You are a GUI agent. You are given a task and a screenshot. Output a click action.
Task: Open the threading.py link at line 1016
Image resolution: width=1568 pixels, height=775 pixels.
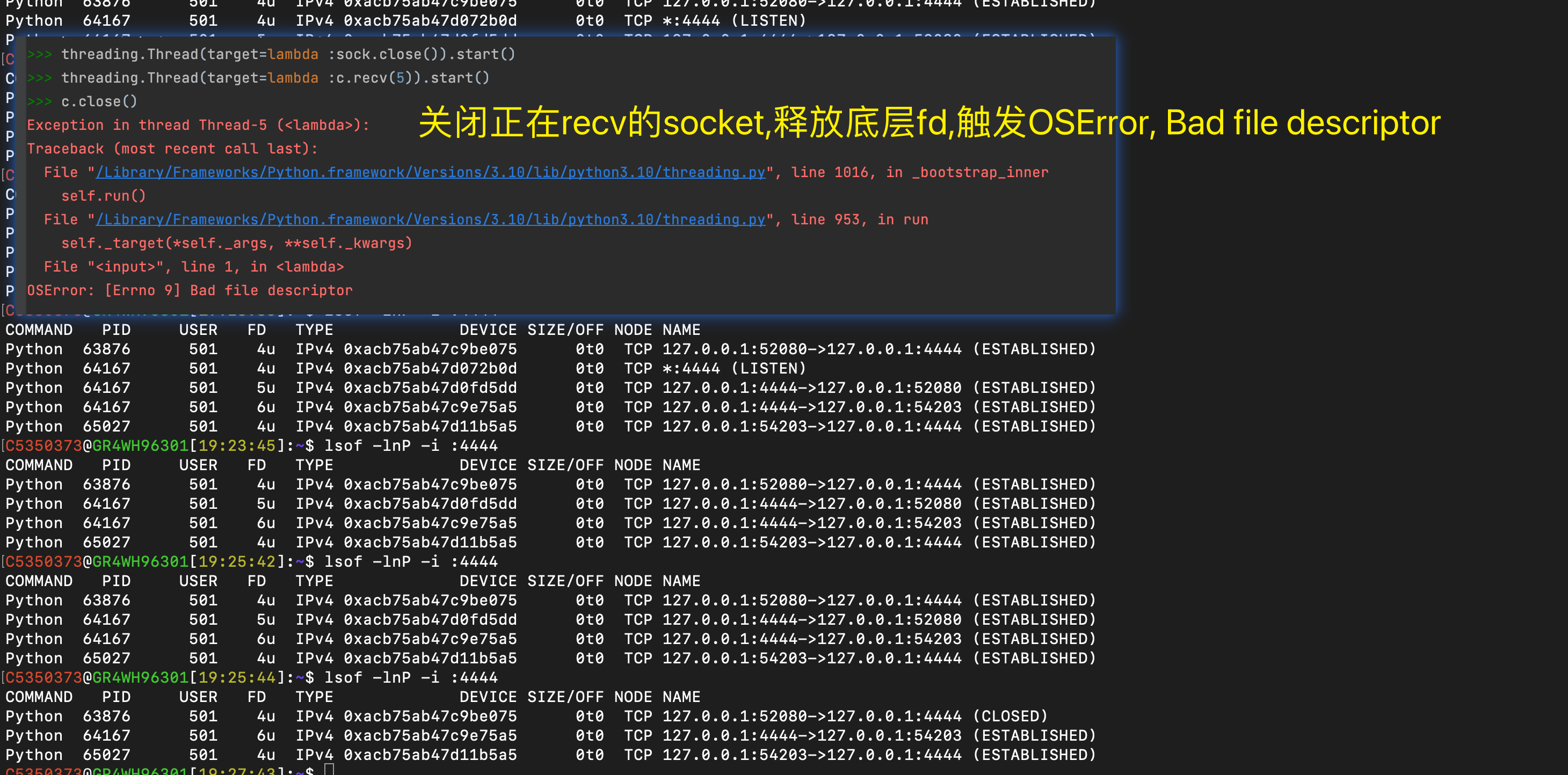[430, 172]
